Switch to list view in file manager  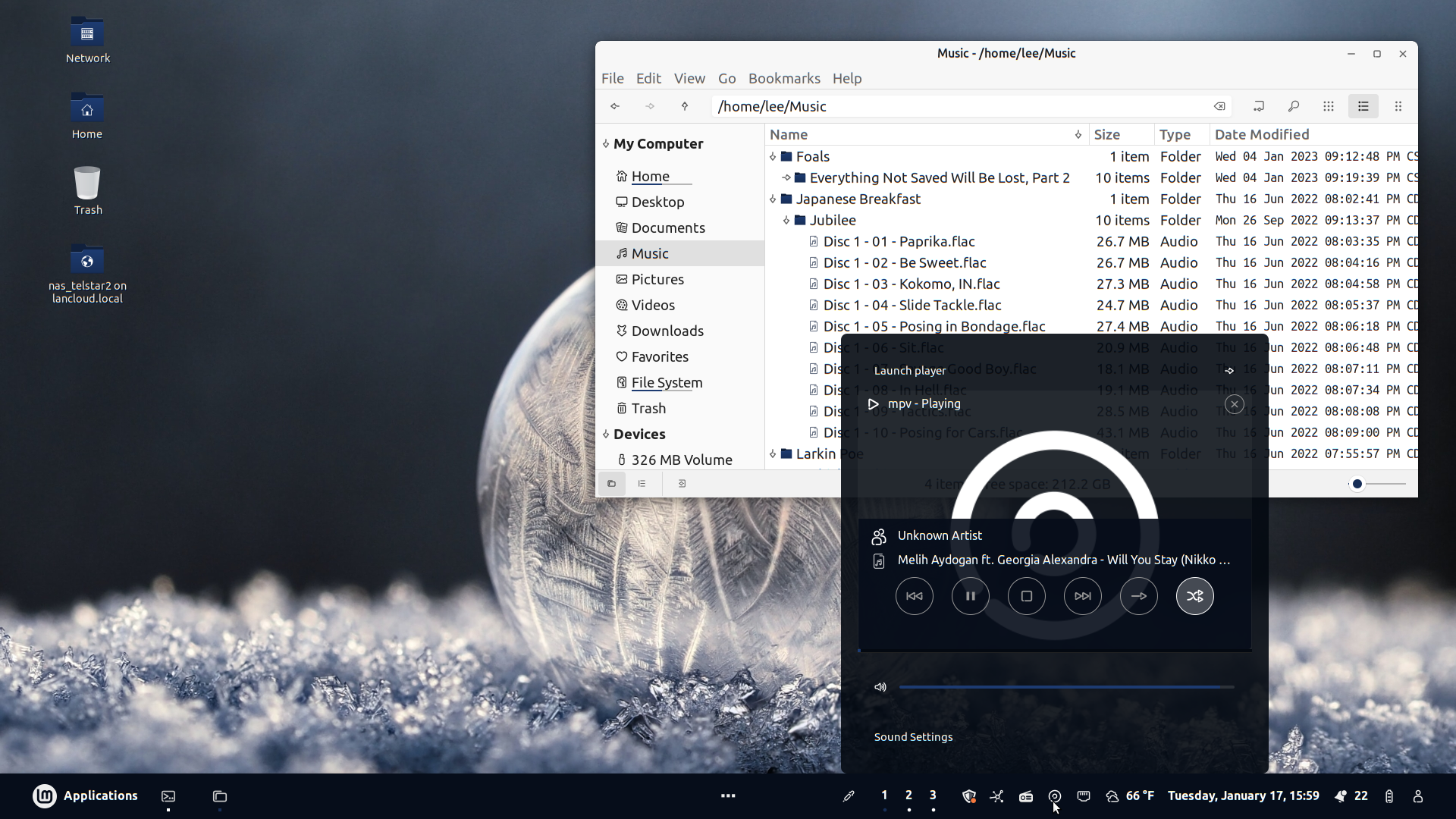click(1363, 106)
